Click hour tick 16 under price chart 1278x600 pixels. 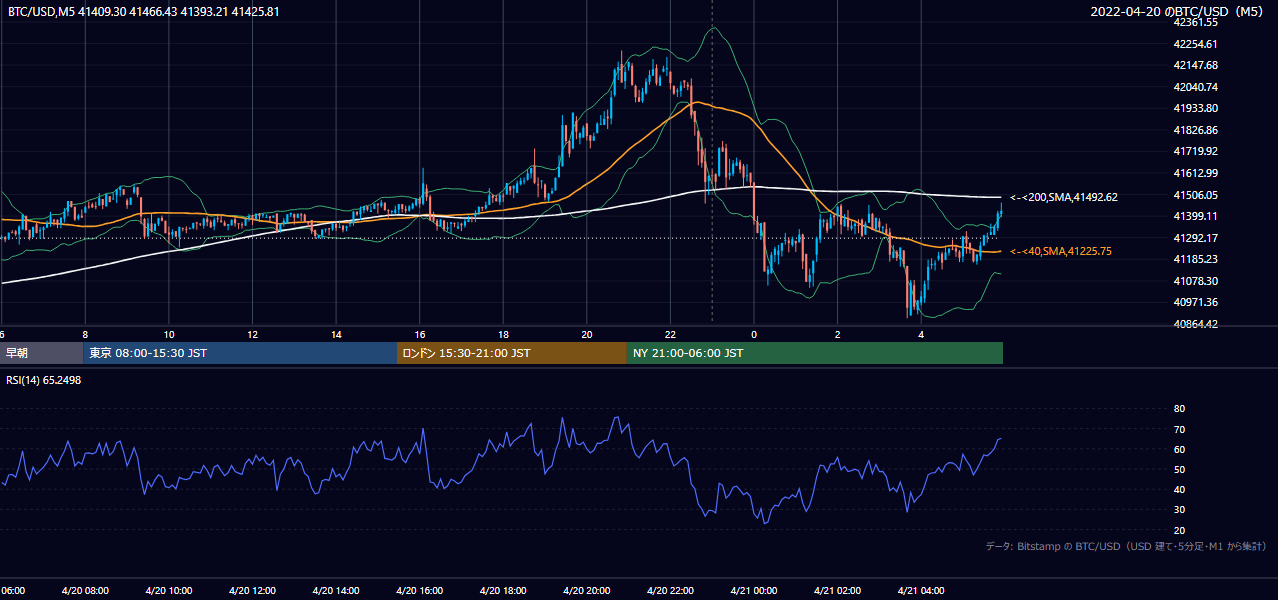point(421,335)
